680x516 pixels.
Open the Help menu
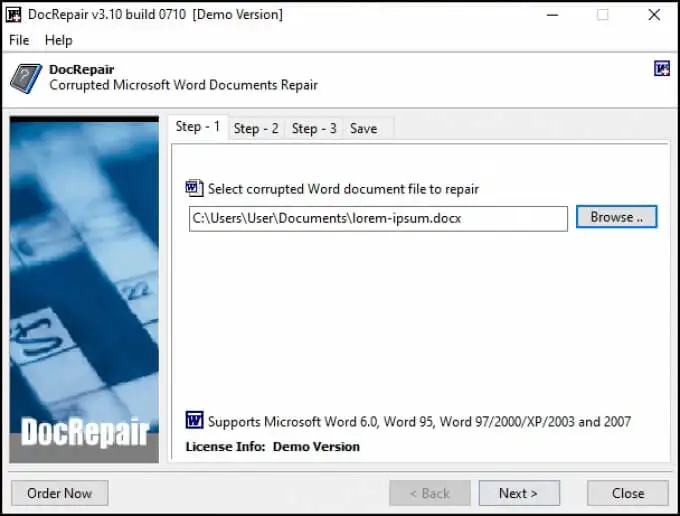59,40
